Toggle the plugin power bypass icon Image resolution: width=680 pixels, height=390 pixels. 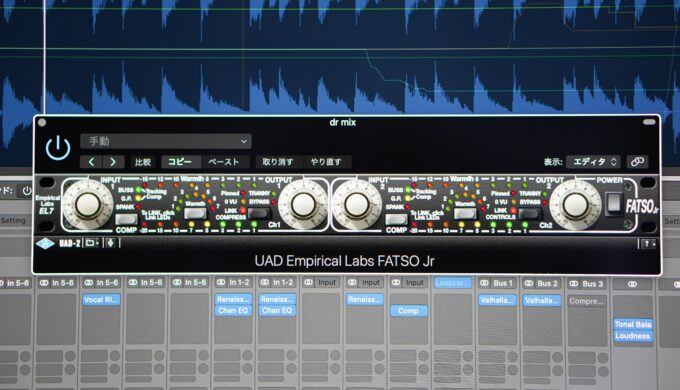(x=58, y=148)
